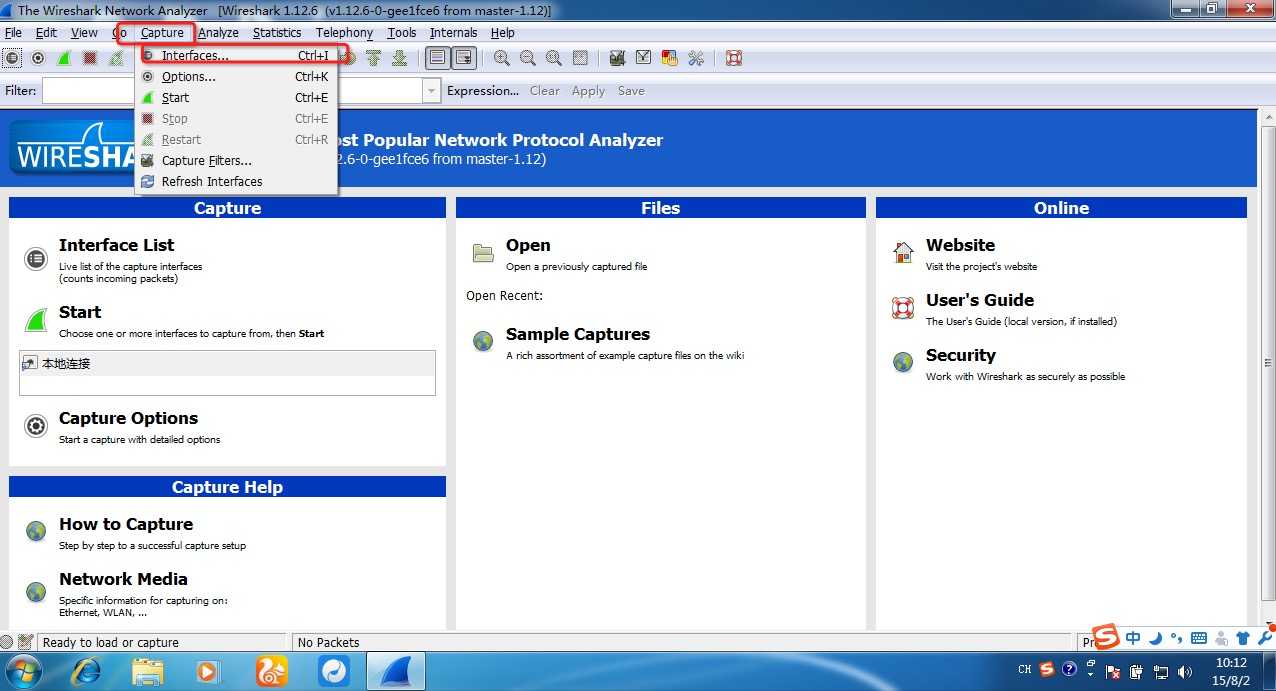Image resolution: width=1276 pixels, height=691 pixels.
Task: Click the volume speaker tray icon
Action: click(x=1186, y=671)
